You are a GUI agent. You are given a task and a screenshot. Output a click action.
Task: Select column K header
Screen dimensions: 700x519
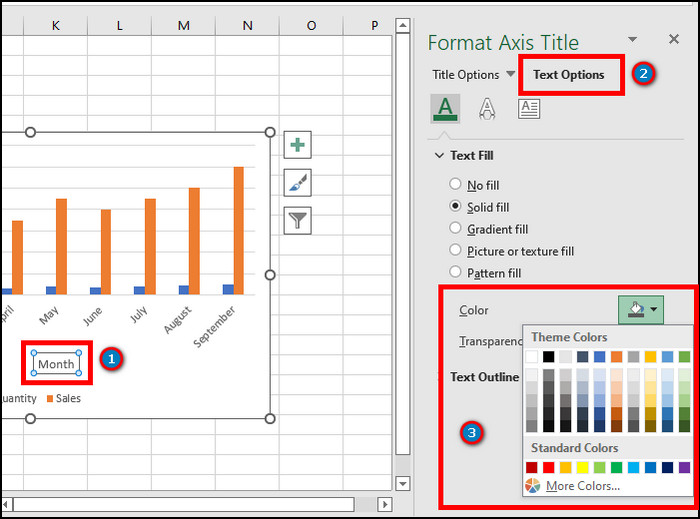(x=55, y=26)
